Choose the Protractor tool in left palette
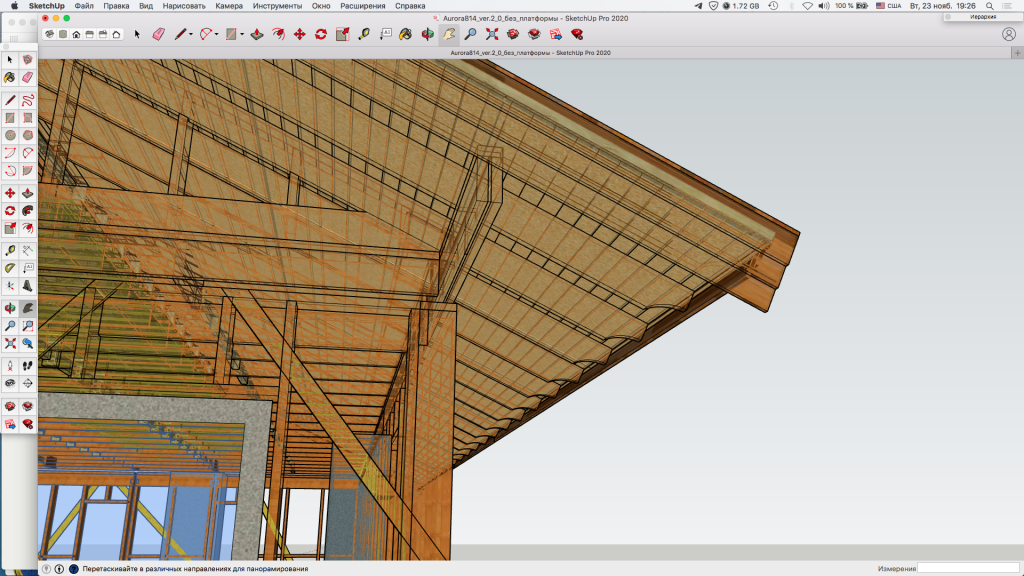This screenshot has height=576, width=1024. (x=10, y=268)
